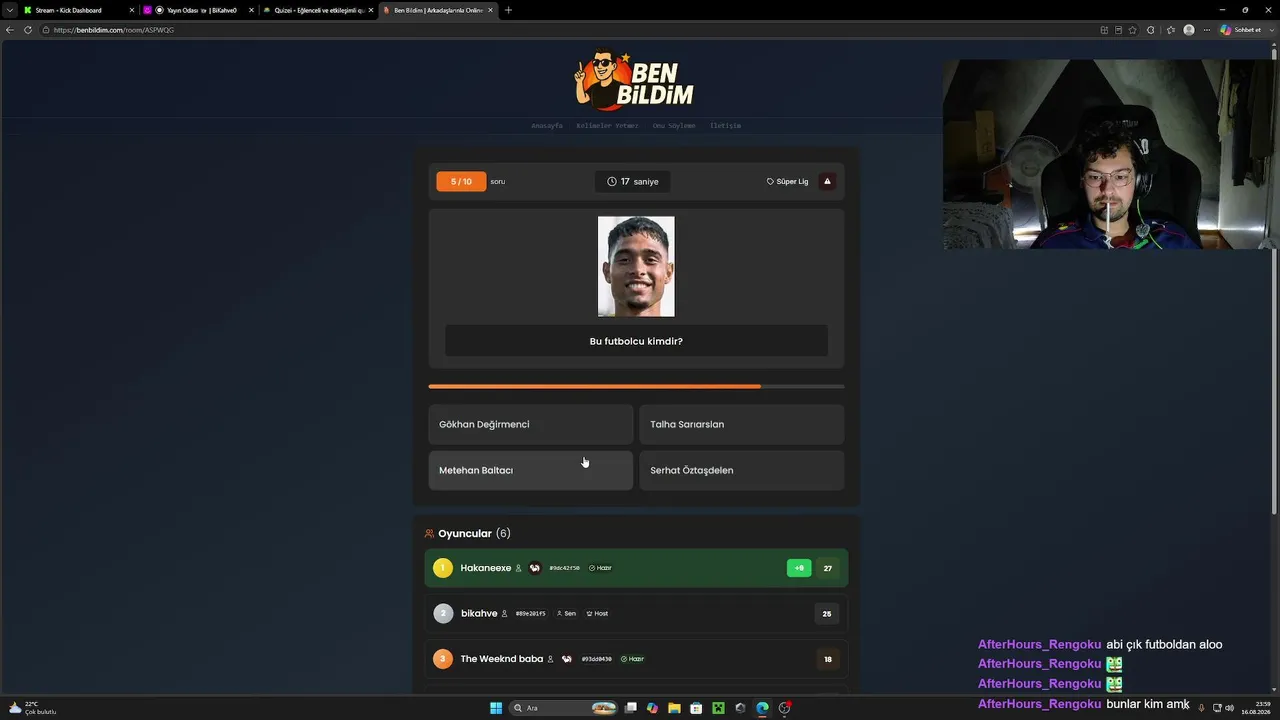Click Hakaneexe's avatar badge icon
This screenshot has height=720, width=1280.
pos(535,568)
